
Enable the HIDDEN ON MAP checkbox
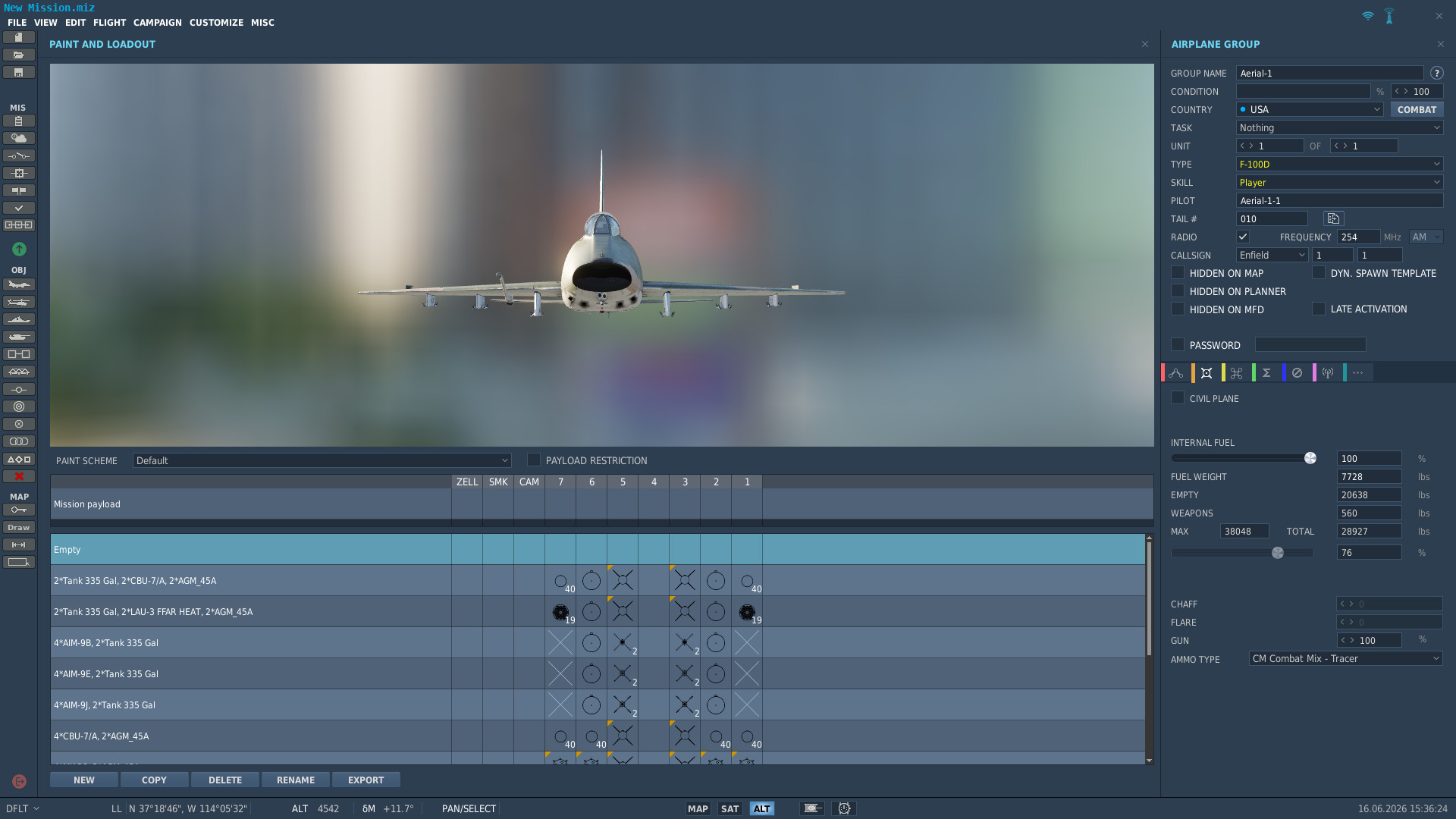point(1178,273)
